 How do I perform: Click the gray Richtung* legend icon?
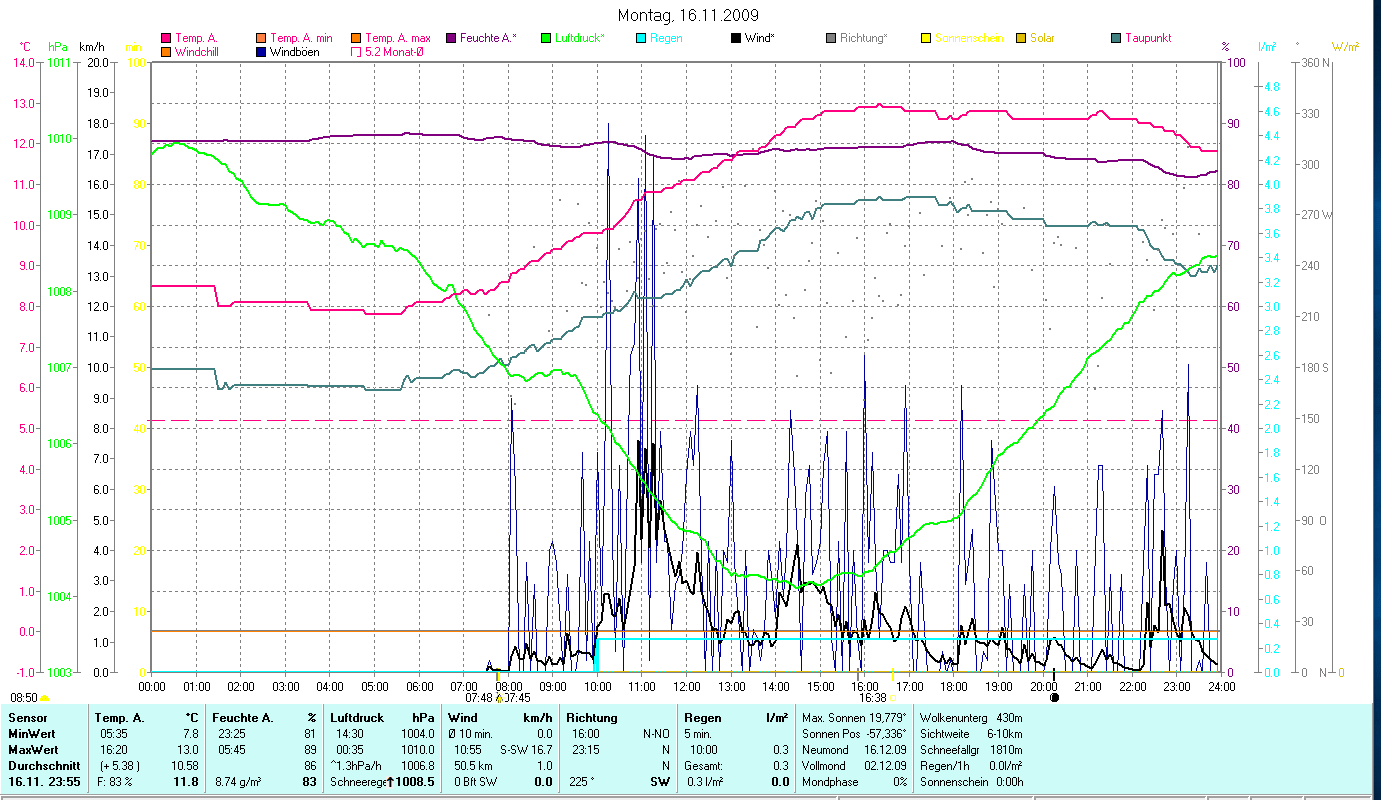coord(831,38)
